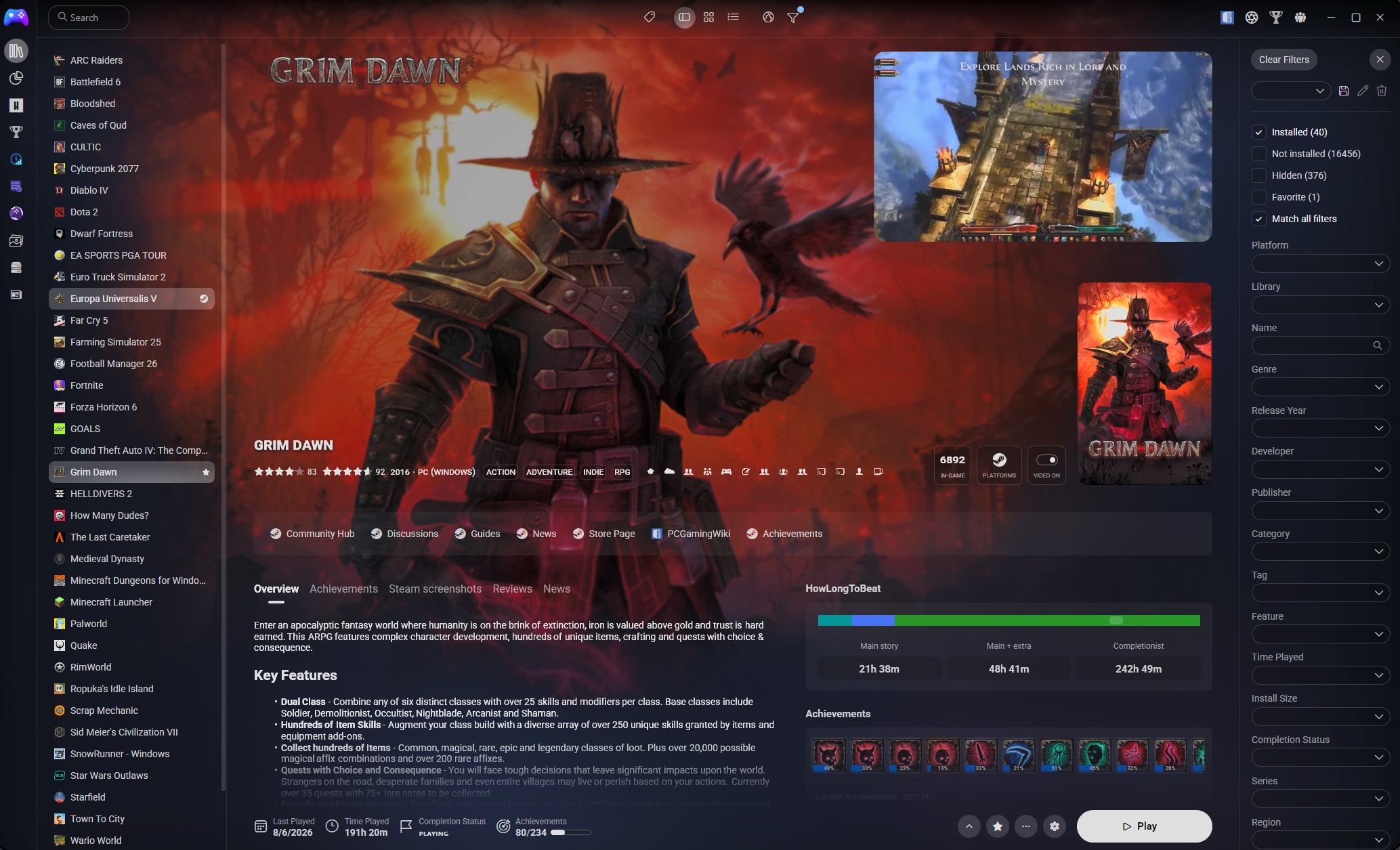Expand the Platform filter dropdown

coord(1321,263)
